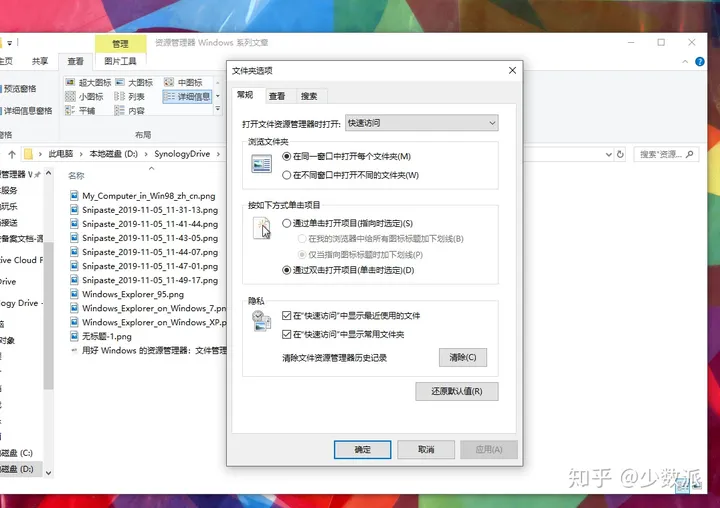Select 平铺 tiles layout
The height and width of the screenshot is (508, 720).
pyautogui.click(x=80, y=111)
